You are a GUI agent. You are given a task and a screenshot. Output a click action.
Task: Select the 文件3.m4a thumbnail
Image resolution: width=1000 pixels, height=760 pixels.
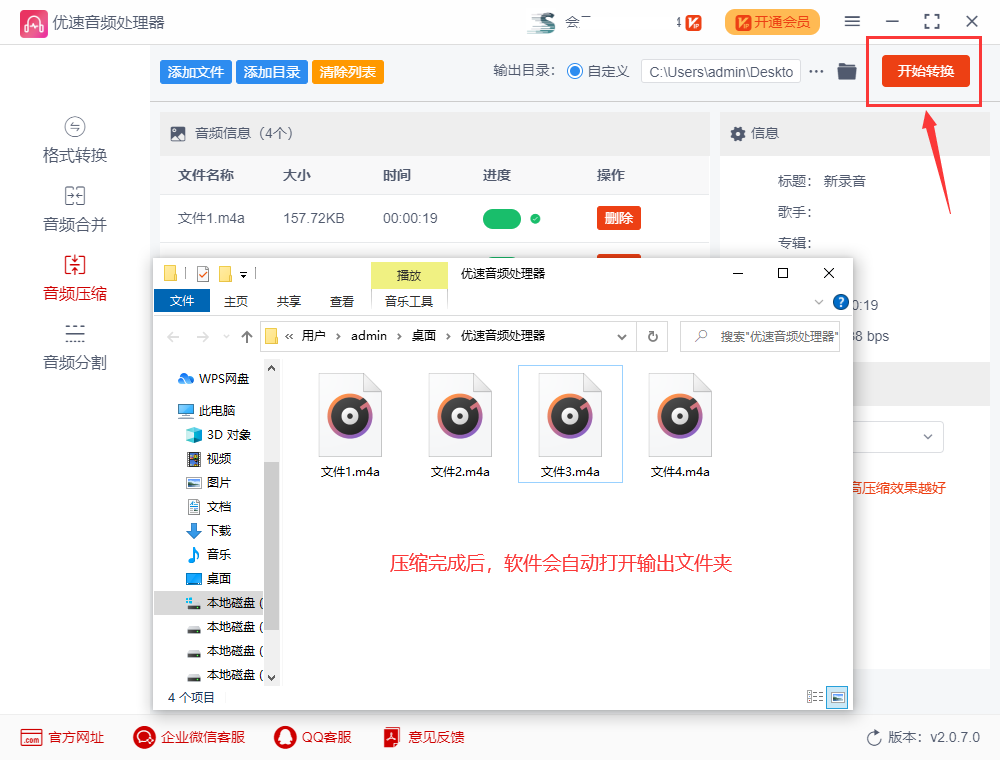point(570,413)
